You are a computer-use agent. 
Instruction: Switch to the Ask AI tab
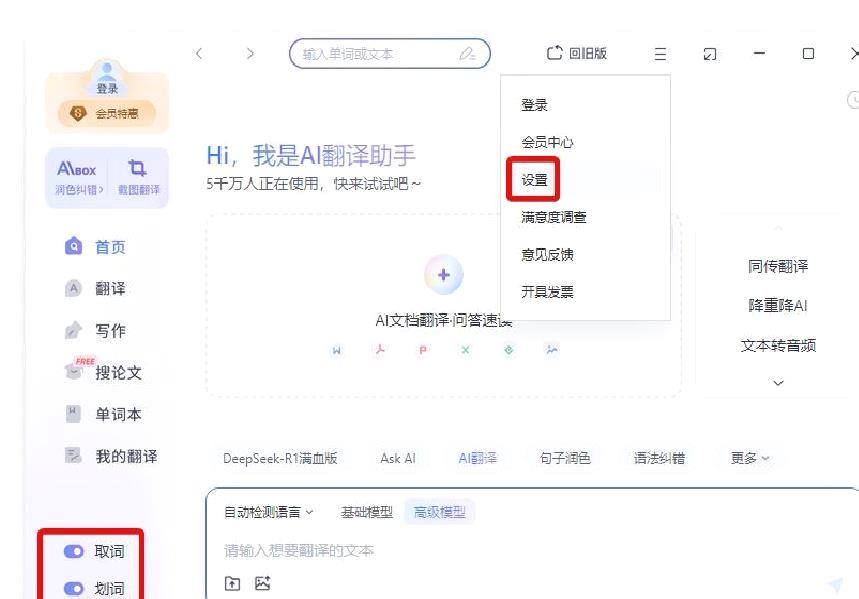pos(398,458)
